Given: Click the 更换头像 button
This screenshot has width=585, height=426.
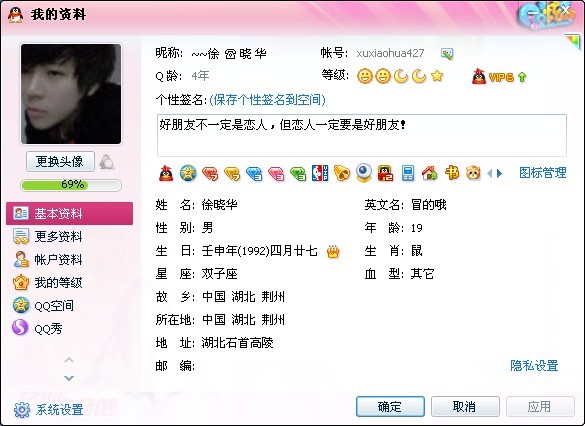Looking at the screenshot, I should (60, 162).
